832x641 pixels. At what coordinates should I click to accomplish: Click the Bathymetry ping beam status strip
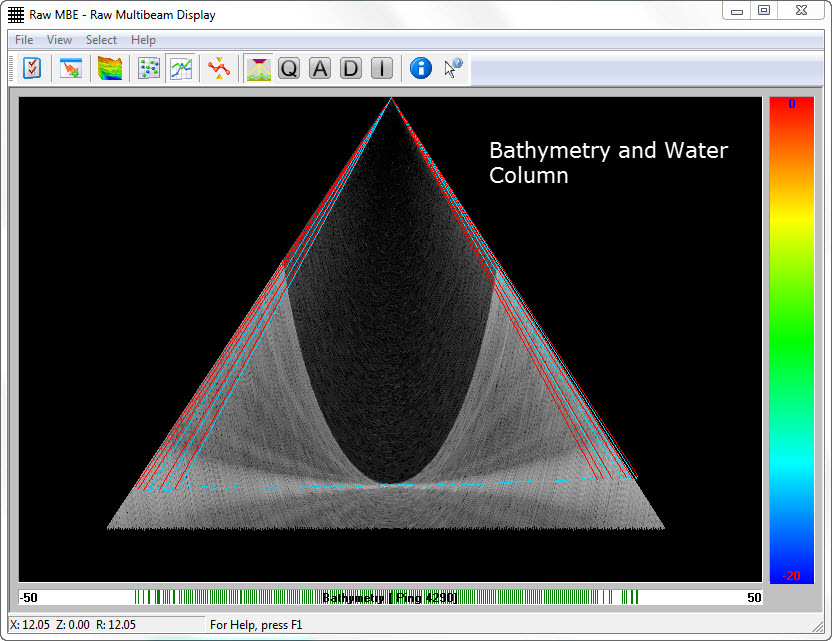click(x=390, y=597)
